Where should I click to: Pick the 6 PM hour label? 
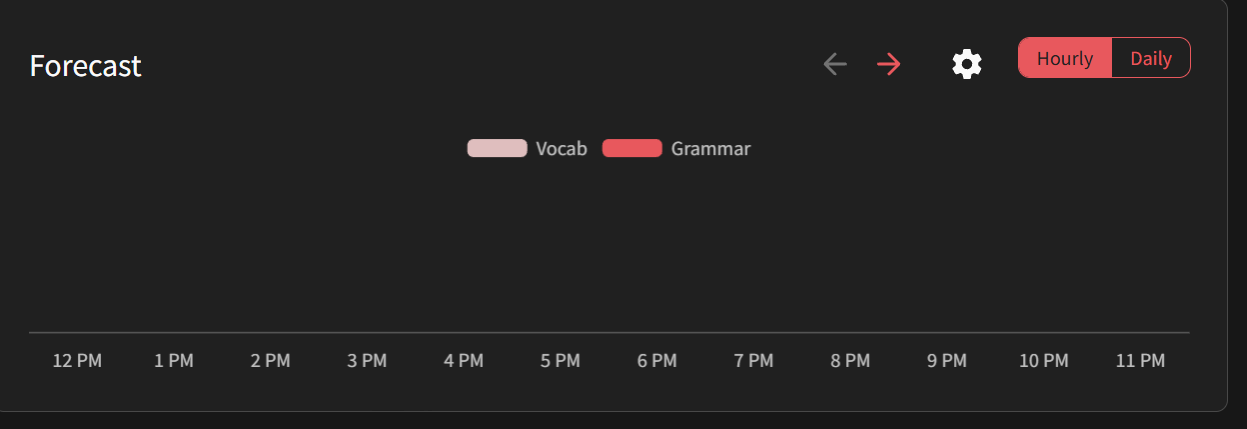click(x=657, y=361)
